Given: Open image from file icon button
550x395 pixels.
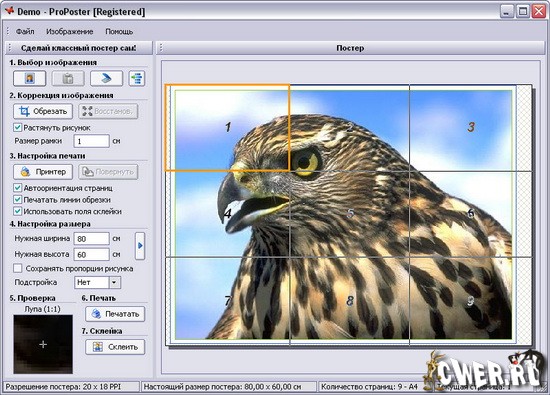Looking at the screenshot, I should point(29,78).
